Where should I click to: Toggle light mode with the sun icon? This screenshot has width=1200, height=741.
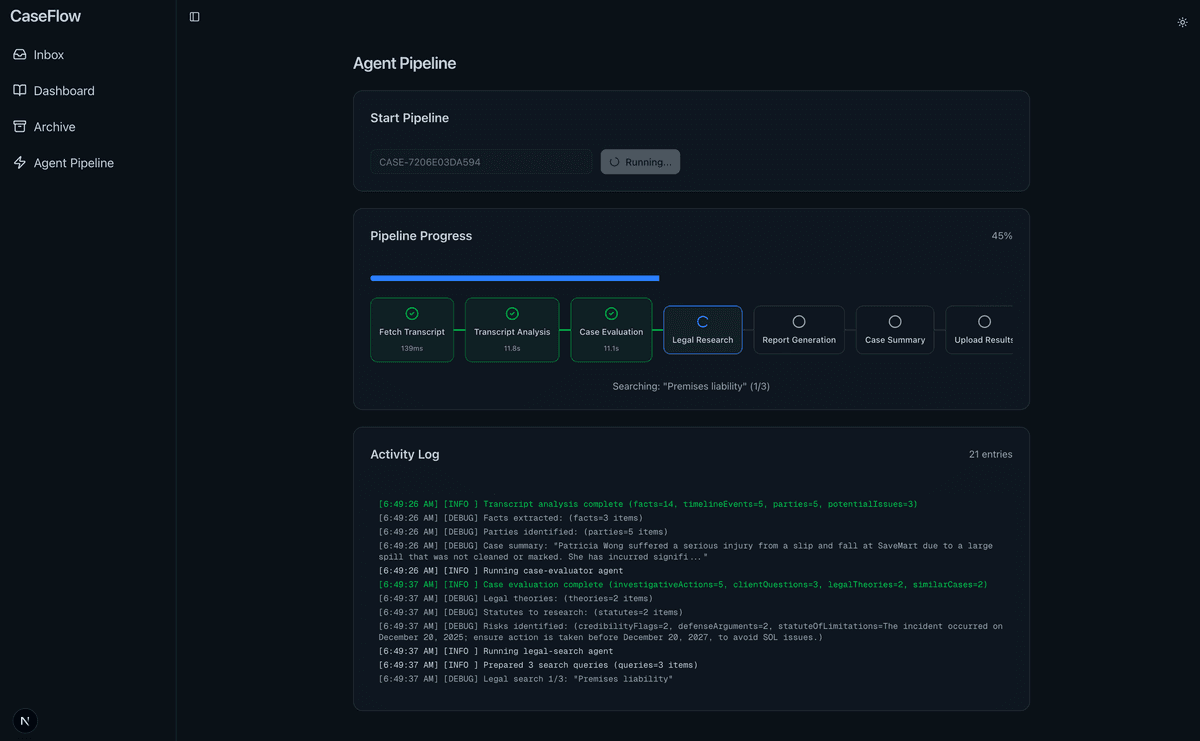[1182, 20]
